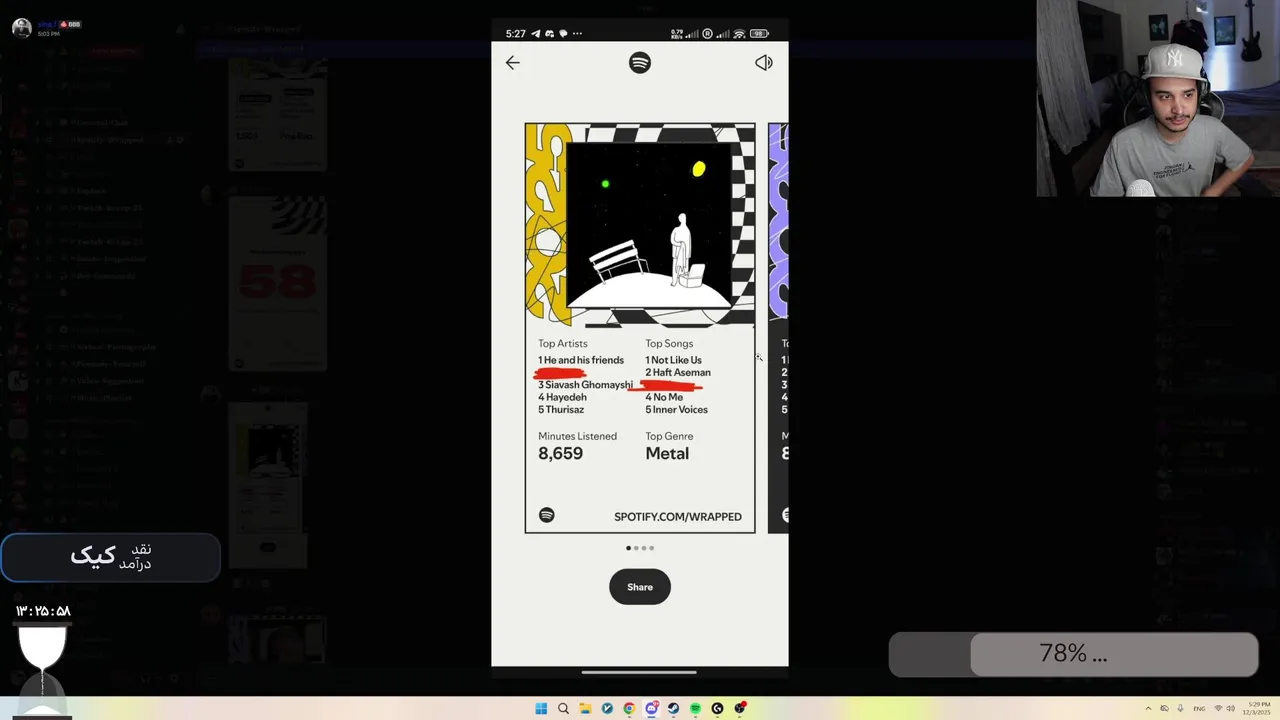
Task: Open the blue checkmark app in the taskbar
Action: tap(607, 708)
